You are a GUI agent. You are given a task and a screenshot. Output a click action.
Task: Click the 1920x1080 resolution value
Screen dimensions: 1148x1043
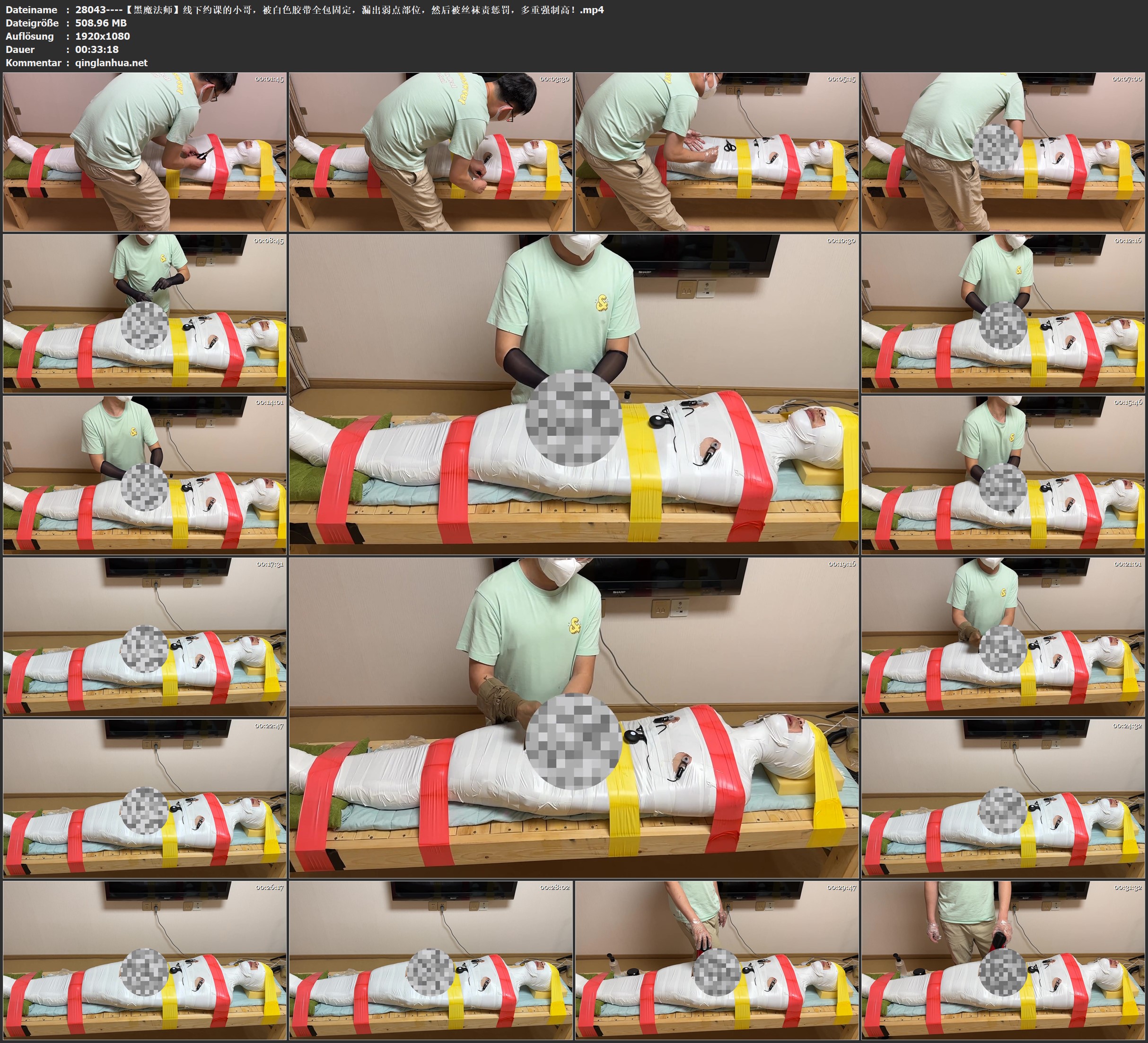(103, 36)
